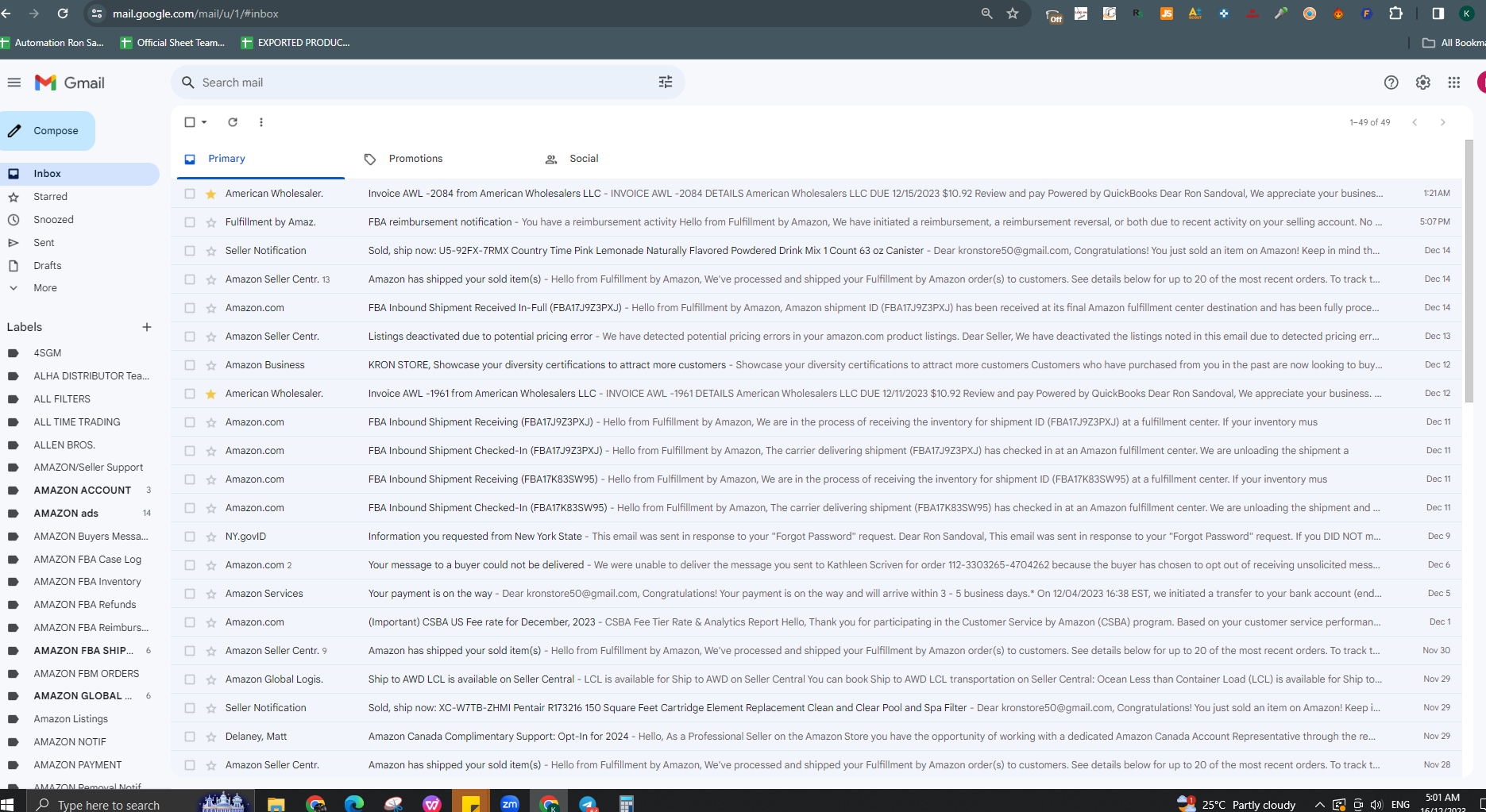The height and width of the screenshot is (812, 1486).
Task: Create a new label with plus icon
Action: [147, 327]
